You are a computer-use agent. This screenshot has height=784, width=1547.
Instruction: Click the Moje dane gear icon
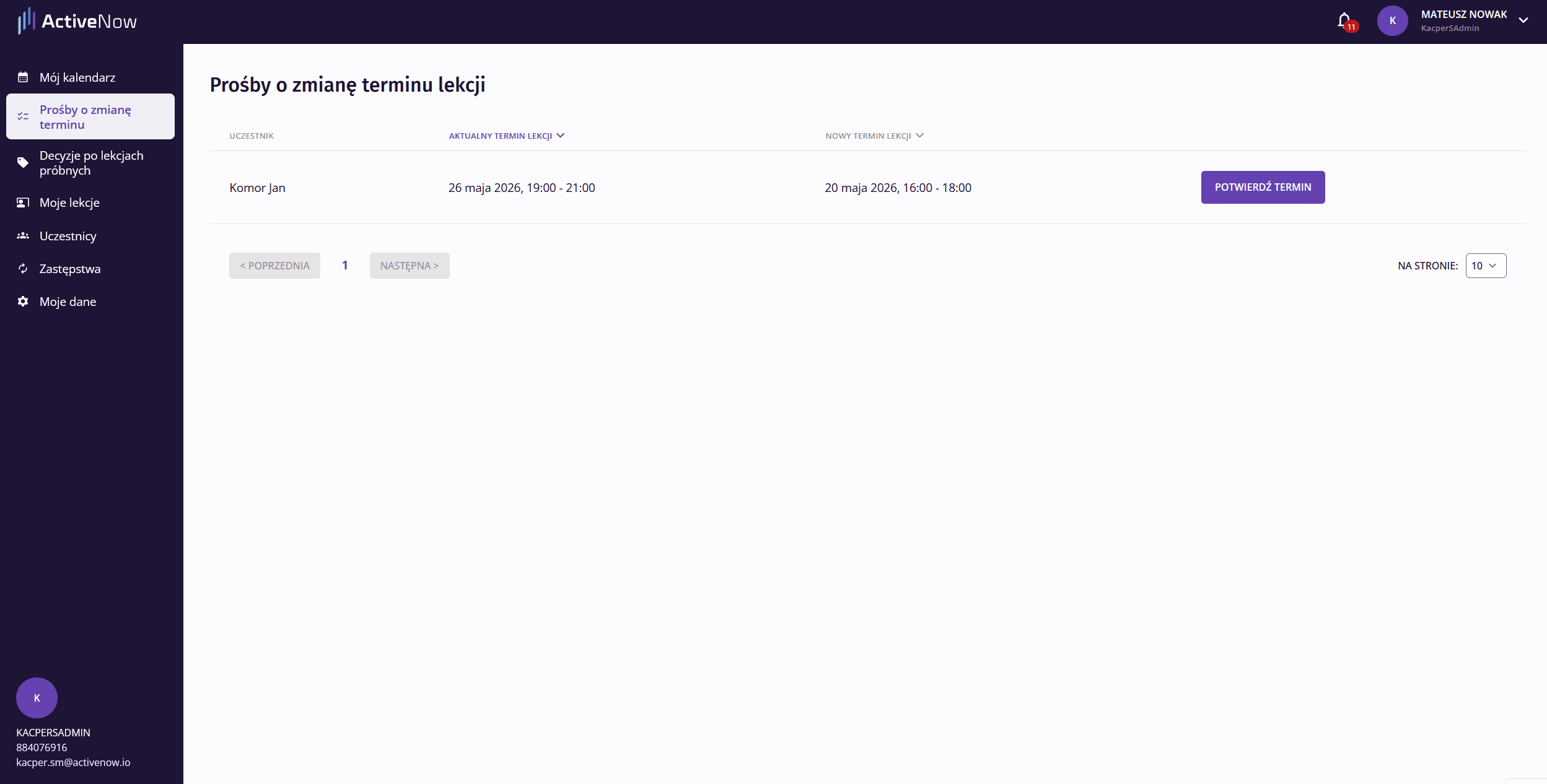23,302
